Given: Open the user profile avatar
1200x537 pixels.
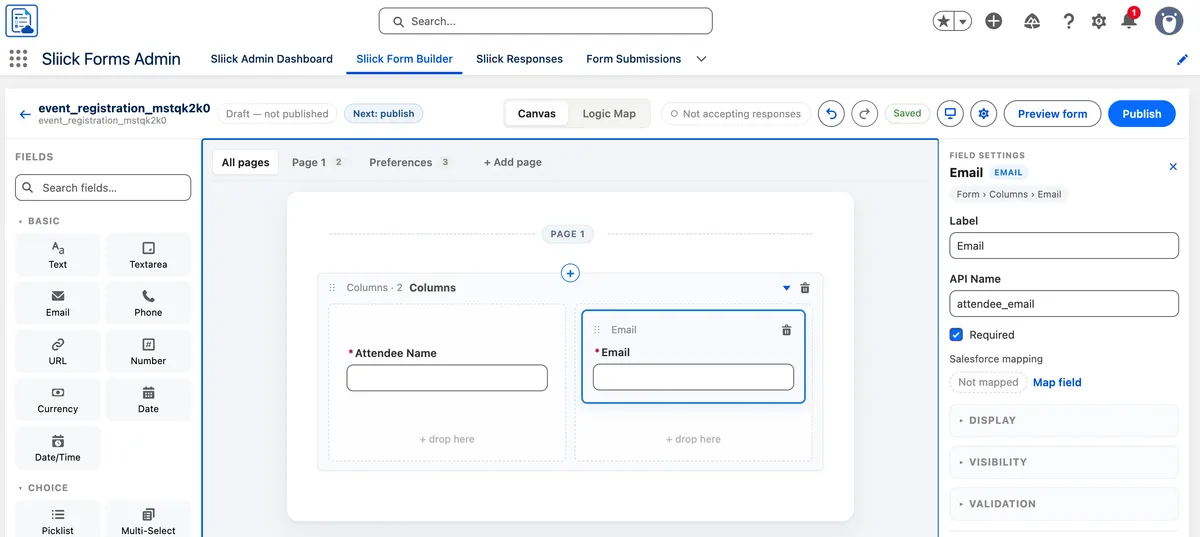Looking at the screenshot, I should tap(1169, 21).
